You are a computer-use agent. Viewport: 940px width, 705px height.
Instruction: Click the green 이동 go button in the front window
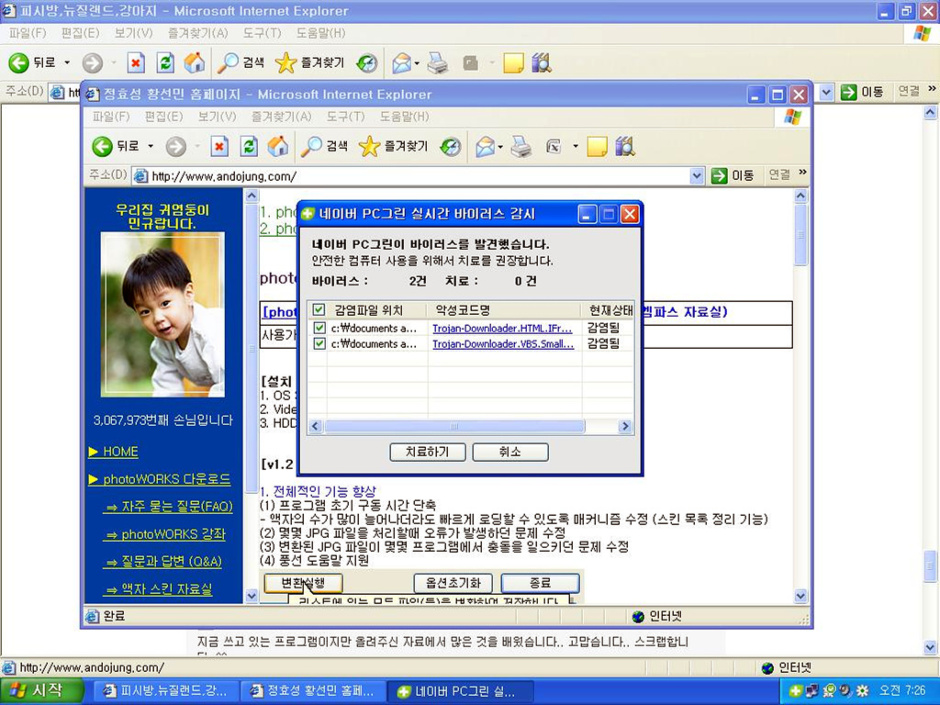(733, 176)
